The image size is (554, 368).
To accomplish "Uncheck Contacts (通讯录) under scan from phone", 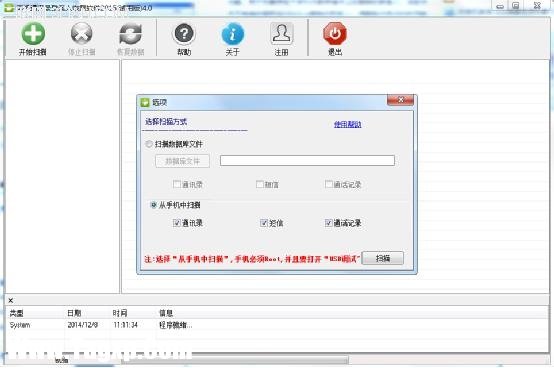I will [x=177, y=222].
